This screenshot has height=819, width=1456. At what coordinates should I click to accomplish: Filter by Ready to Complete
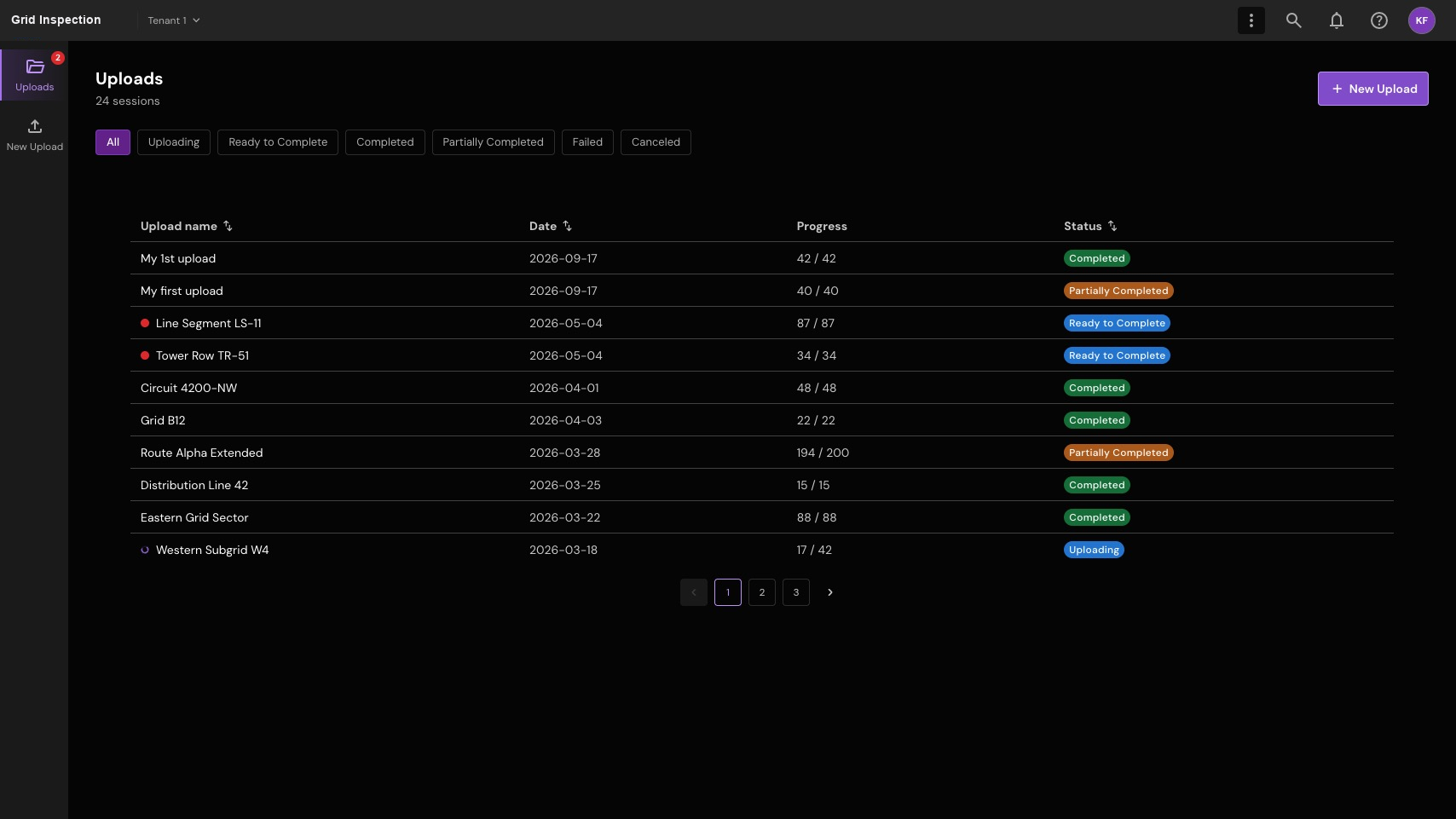click(278, 142)
